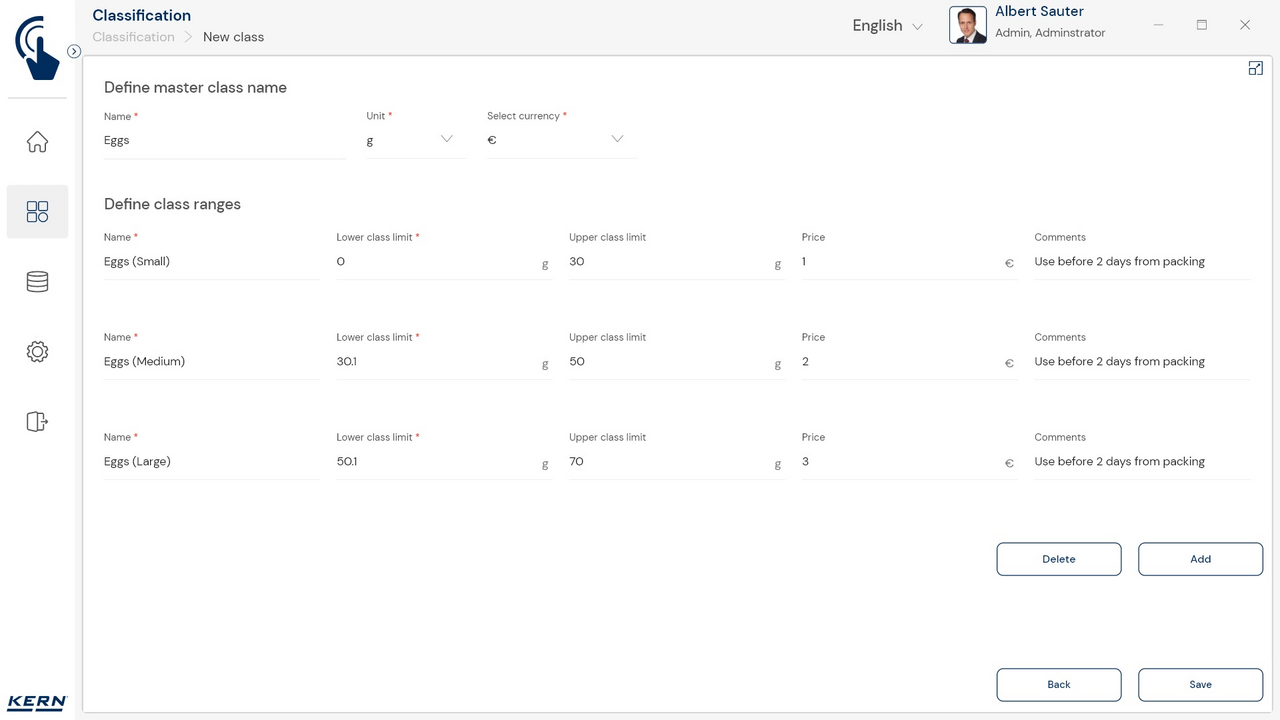Edit the Eggs (Medium) upper class limit field
Screen dimensions: 1280x720
coord(667,362)
